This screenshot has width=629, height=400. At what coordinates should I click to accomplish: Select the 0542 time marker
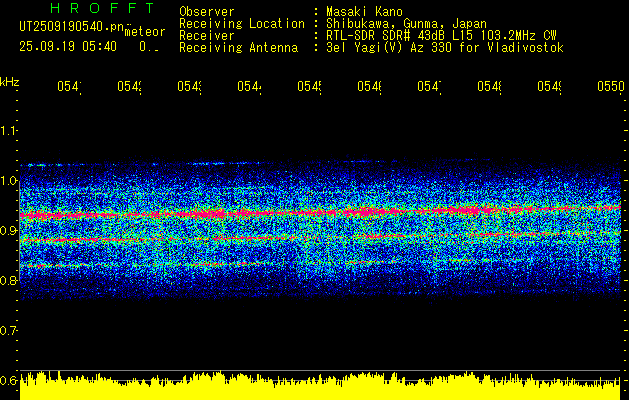[130, 87]
